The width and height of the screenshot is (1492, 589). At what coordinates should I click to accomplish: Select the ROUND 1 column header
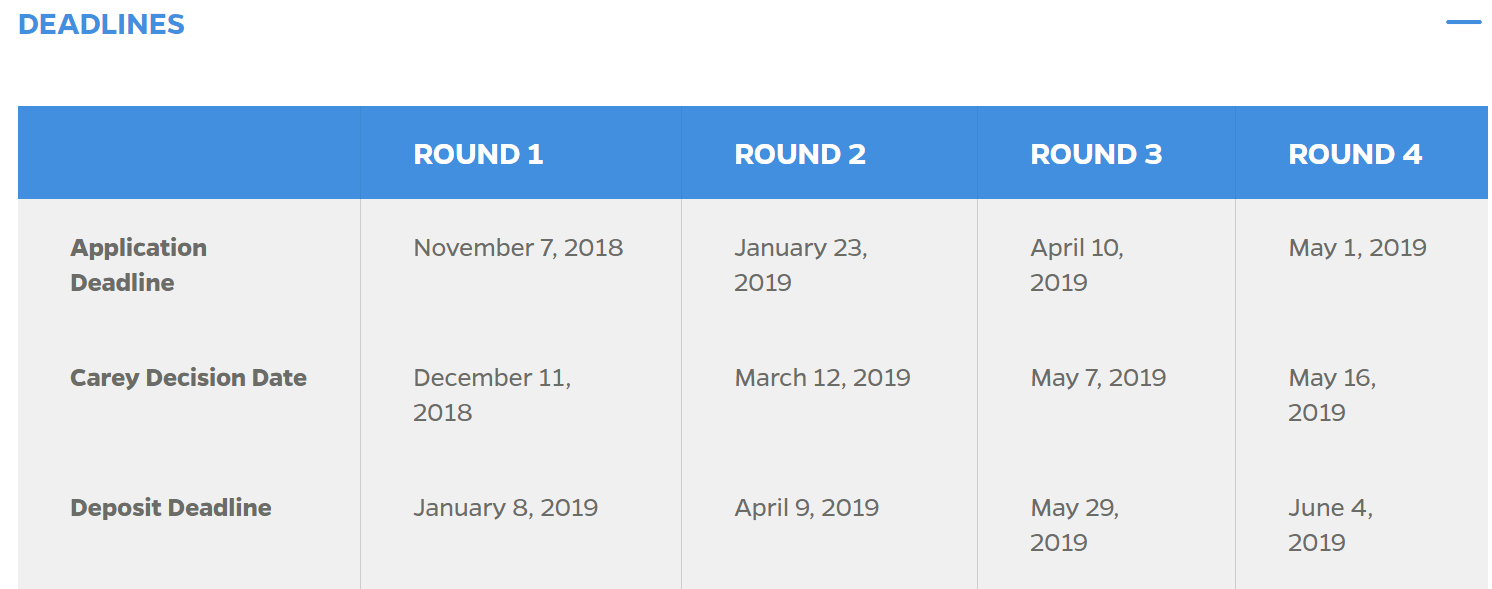(478, 154)
